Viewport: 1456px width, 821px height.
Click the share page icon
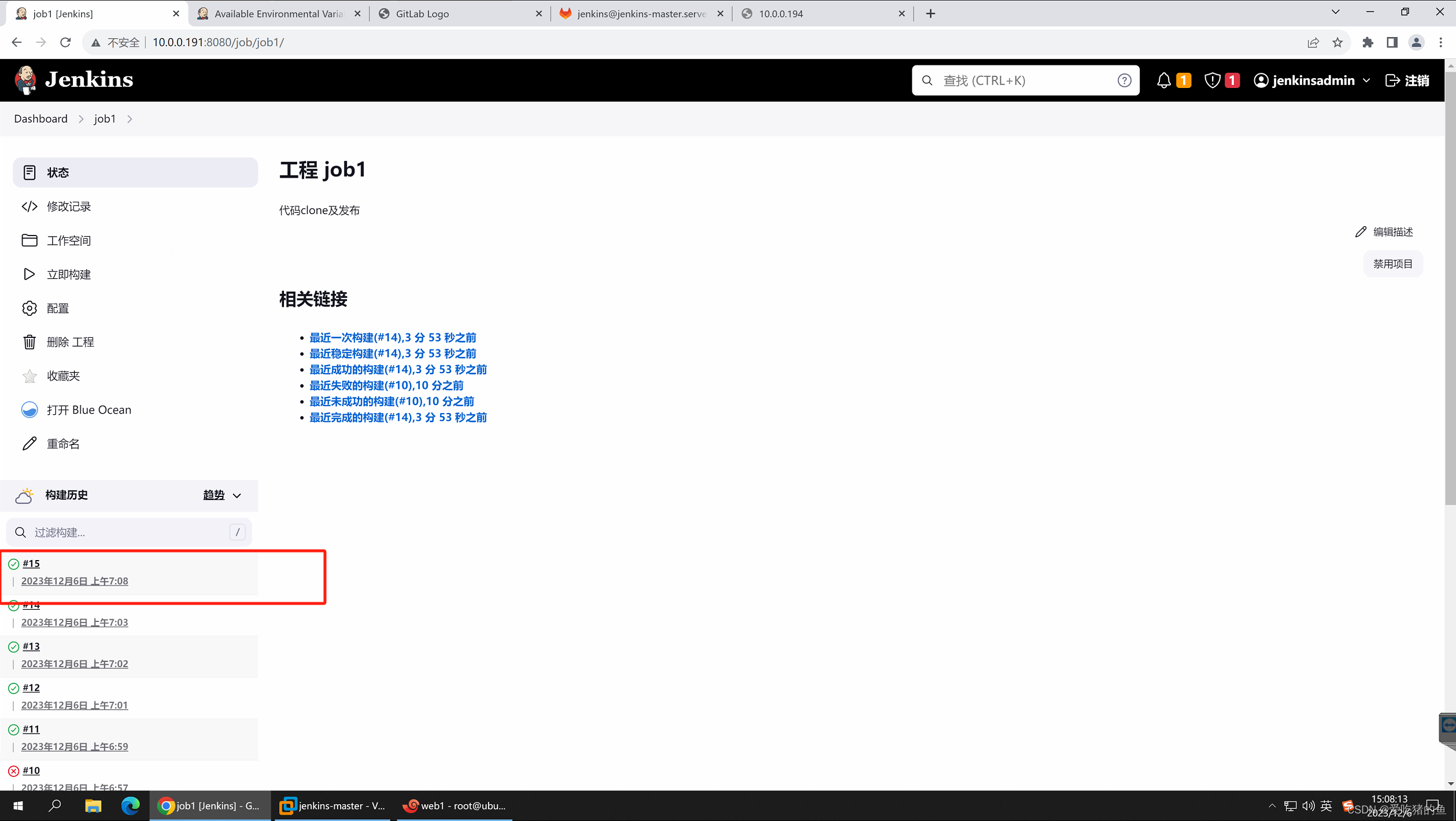coord(1313,42)
